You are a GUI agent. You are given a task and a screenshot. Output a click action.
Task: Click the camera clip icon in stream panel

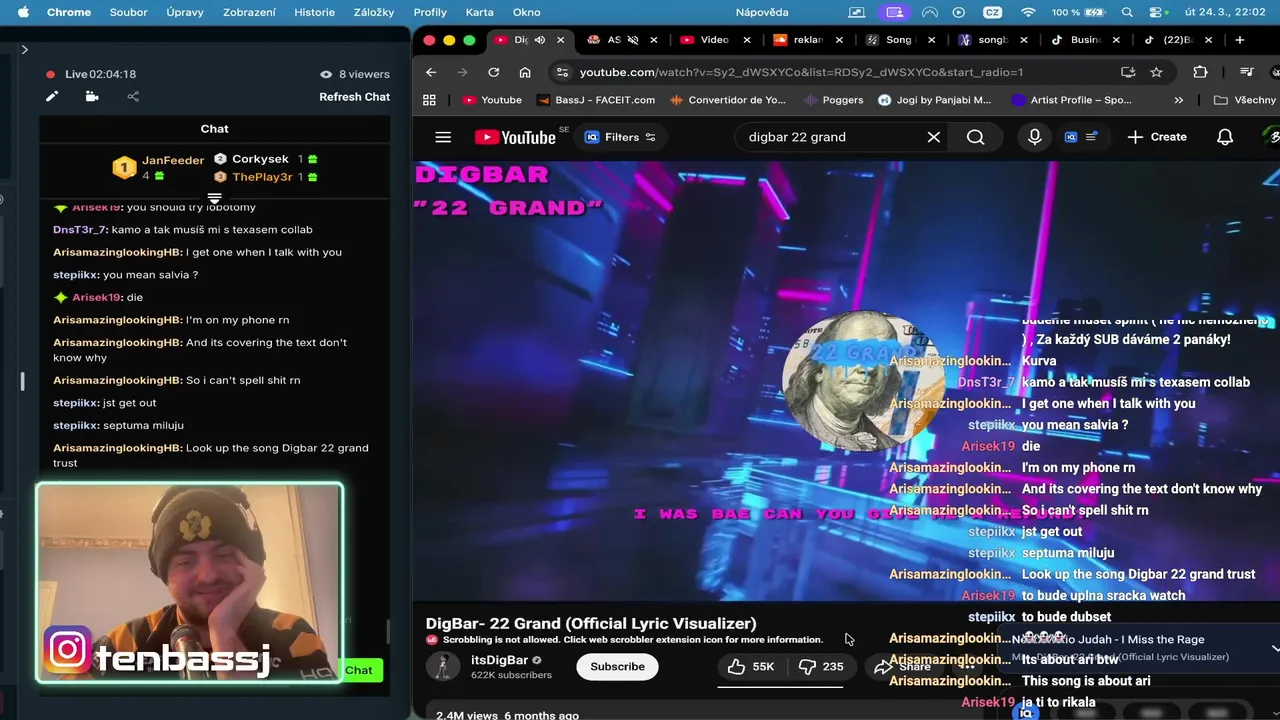coord(92,97)
